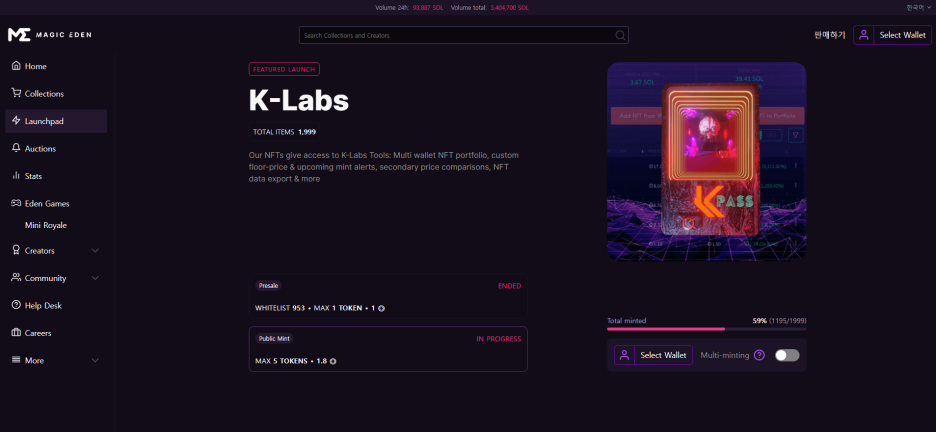Click SOL coin icon in Presale row

[381, 308]
